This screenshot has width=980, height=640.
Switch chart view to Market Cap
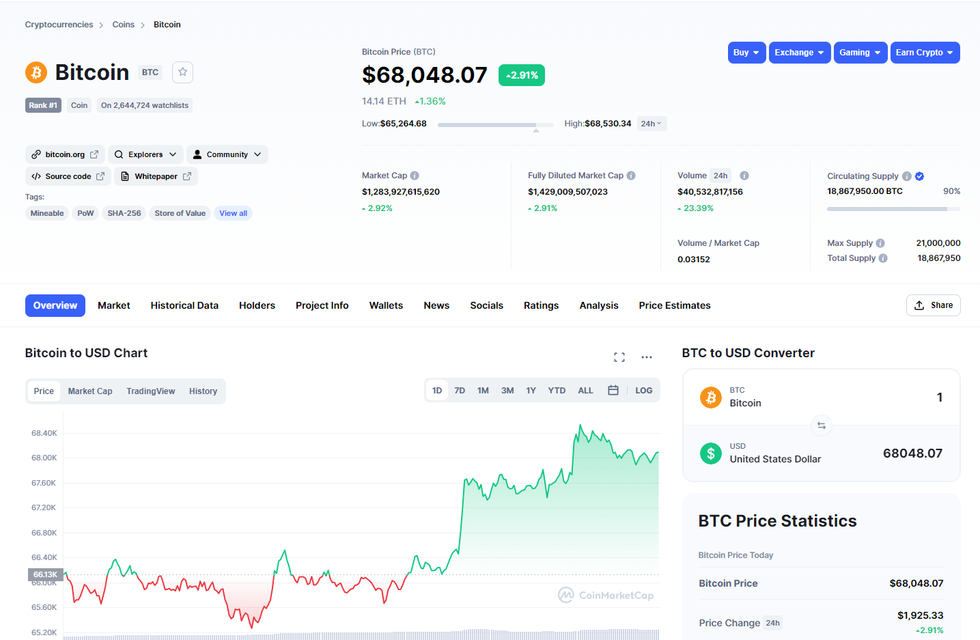tap(90, 390)
